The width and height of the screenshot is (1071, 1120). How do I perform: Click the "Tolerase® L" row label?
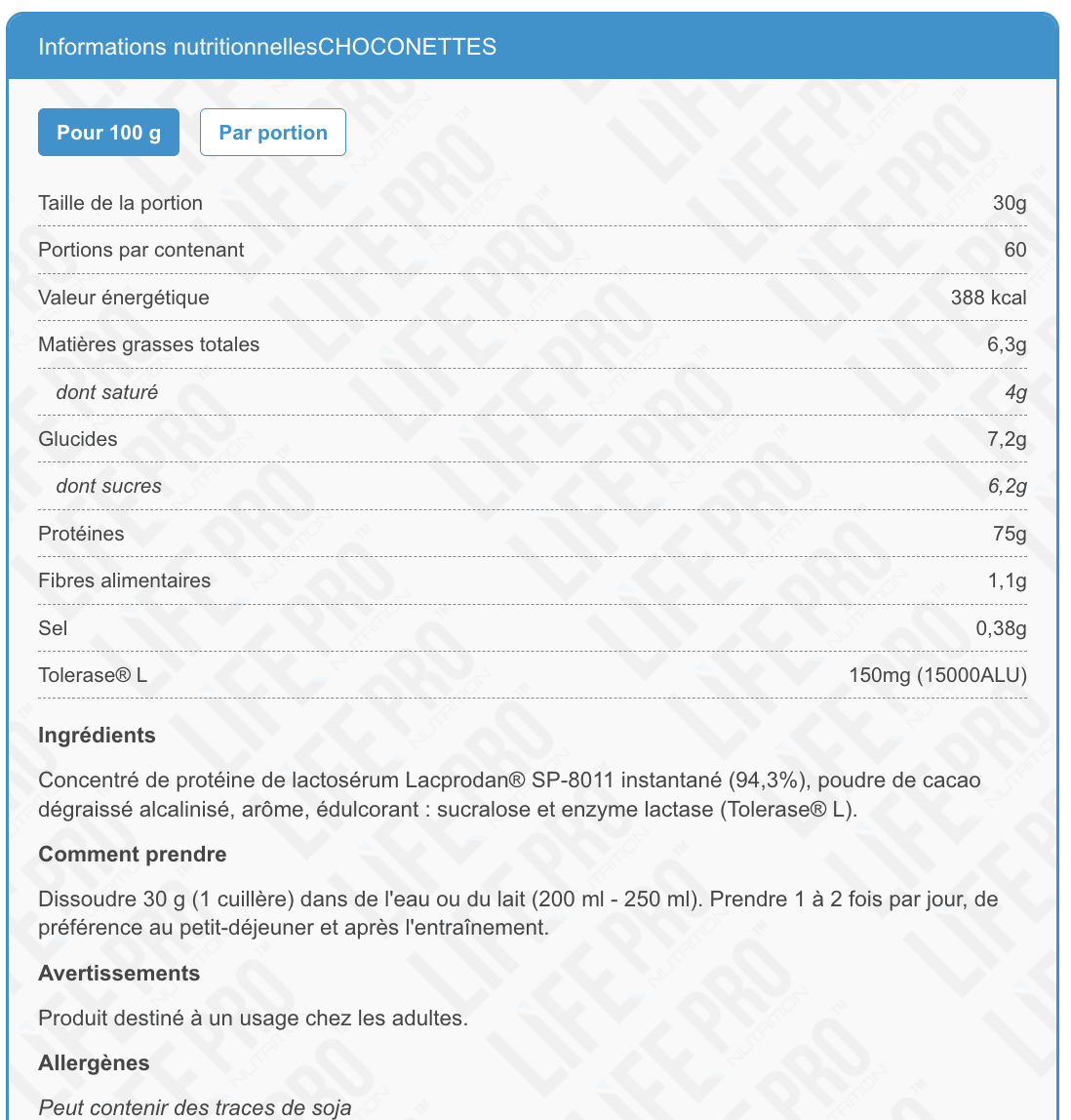click(93, 675)
